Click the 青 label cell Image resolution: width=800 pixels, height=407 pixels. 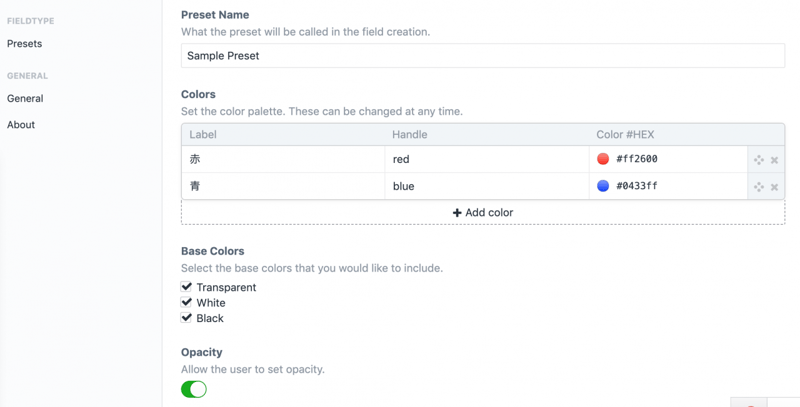click(x=283, y=186)
